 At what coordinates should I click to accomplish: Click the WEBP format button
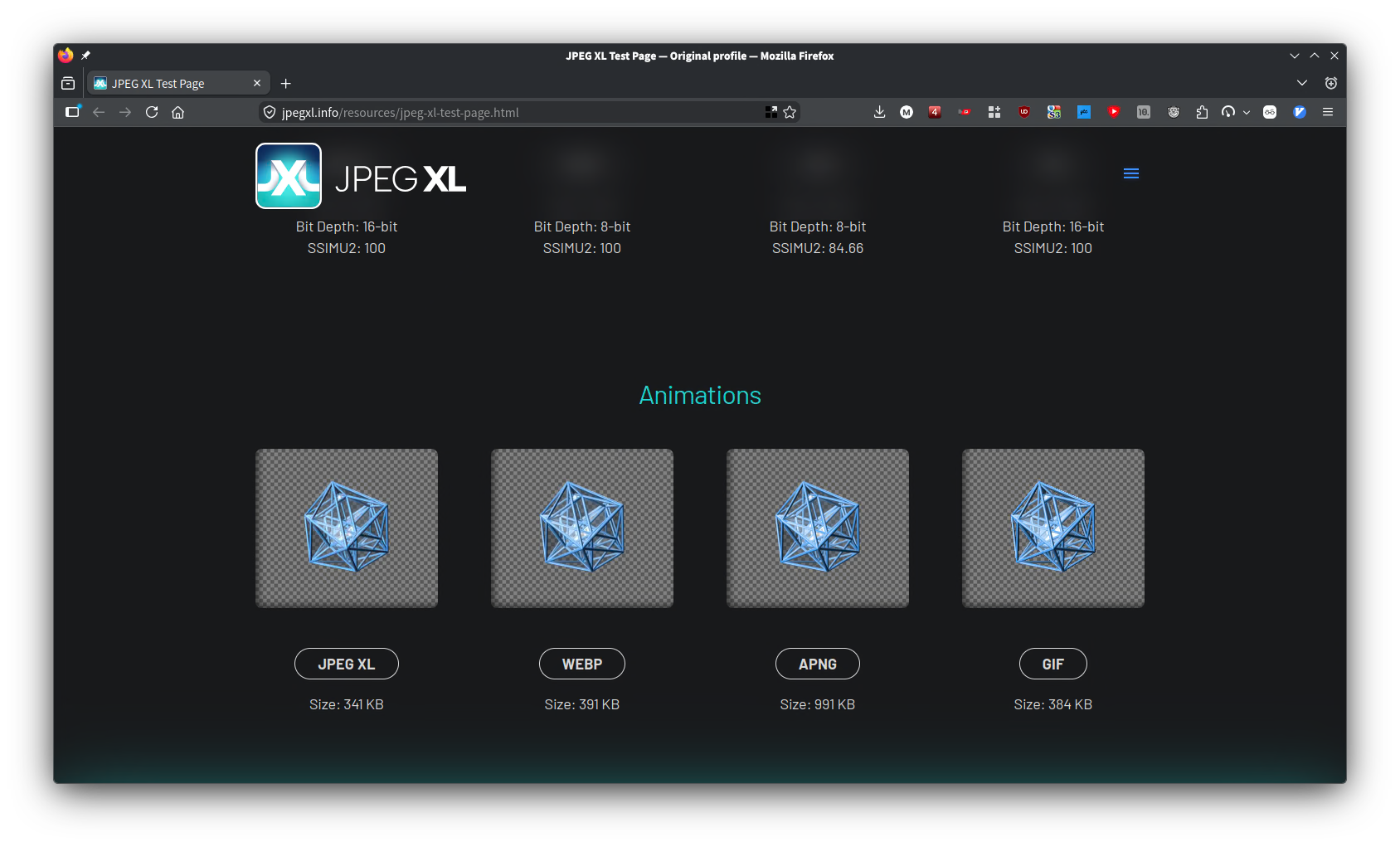(x=582, y=664)
